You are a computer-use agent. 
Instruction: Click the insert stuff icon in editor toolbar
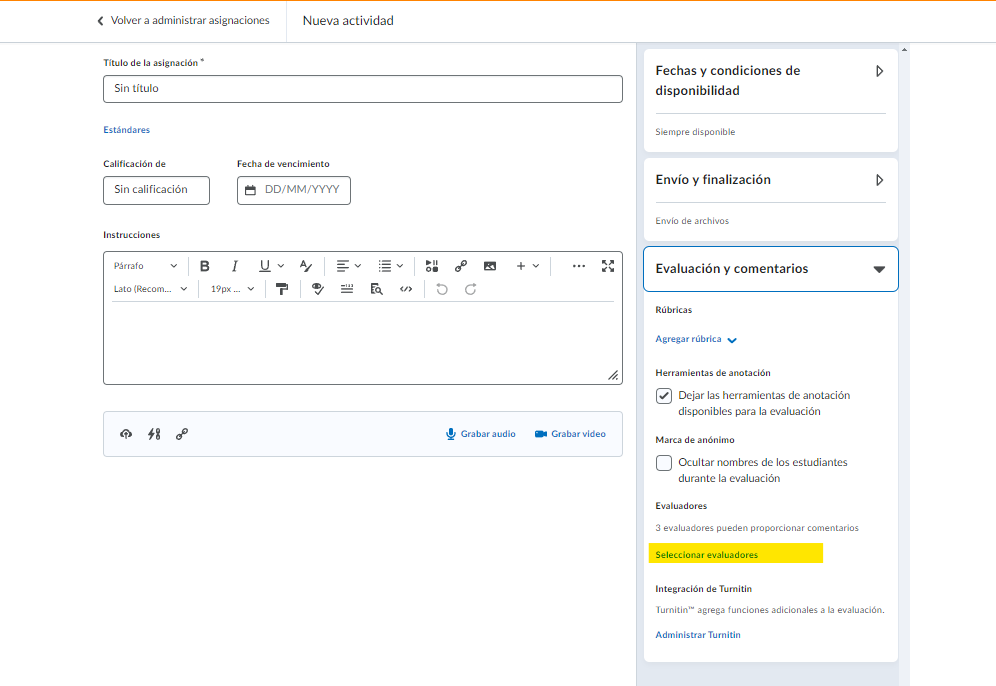pos(432,266)
